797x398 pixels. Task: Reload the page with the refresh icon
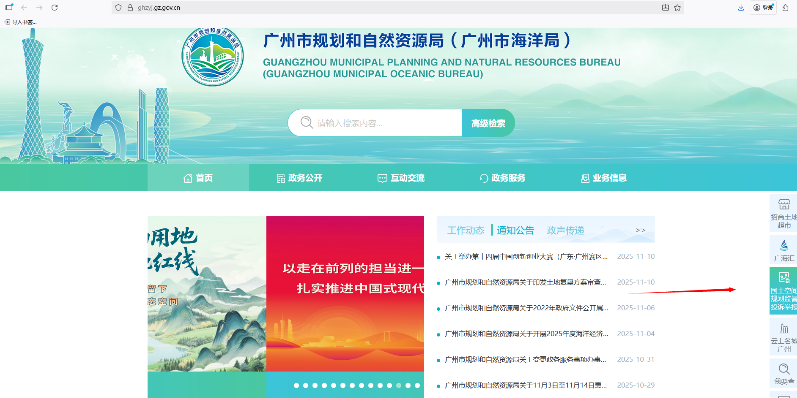(x=54, y=8)
